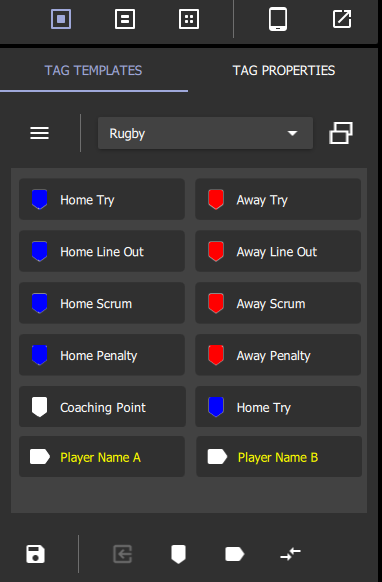The height and width of the screenshot is (582, 382).
Task: Choose the four-square grid layout icon
Action: pos(189,19)
